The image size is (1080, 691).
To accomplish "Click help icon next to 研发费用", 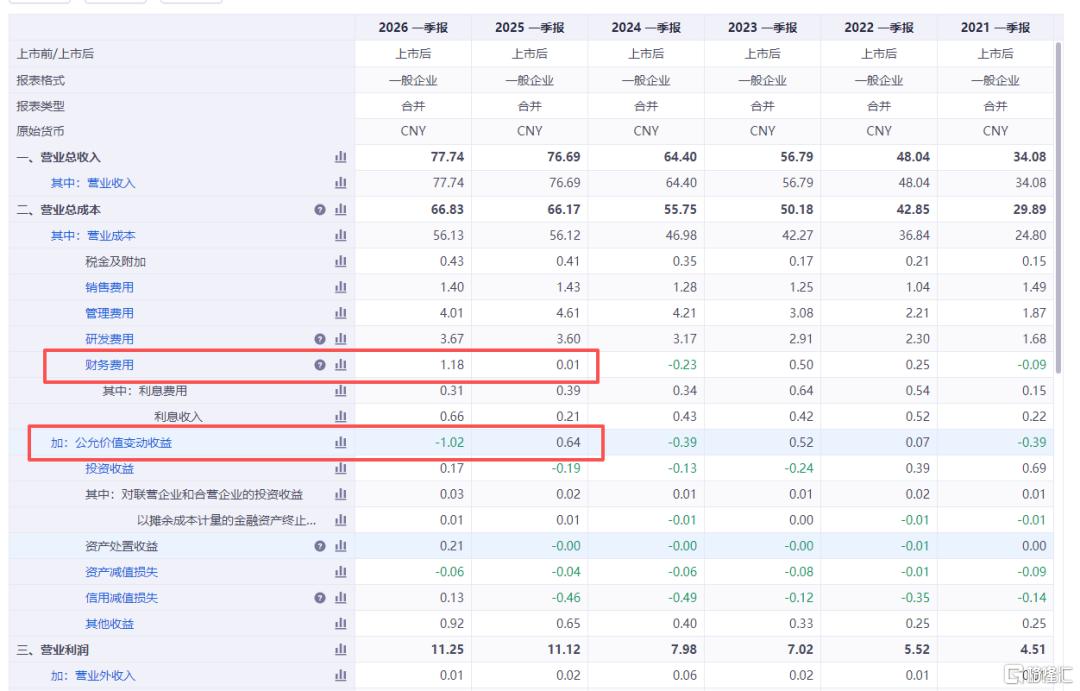I will tap(320, 339).
